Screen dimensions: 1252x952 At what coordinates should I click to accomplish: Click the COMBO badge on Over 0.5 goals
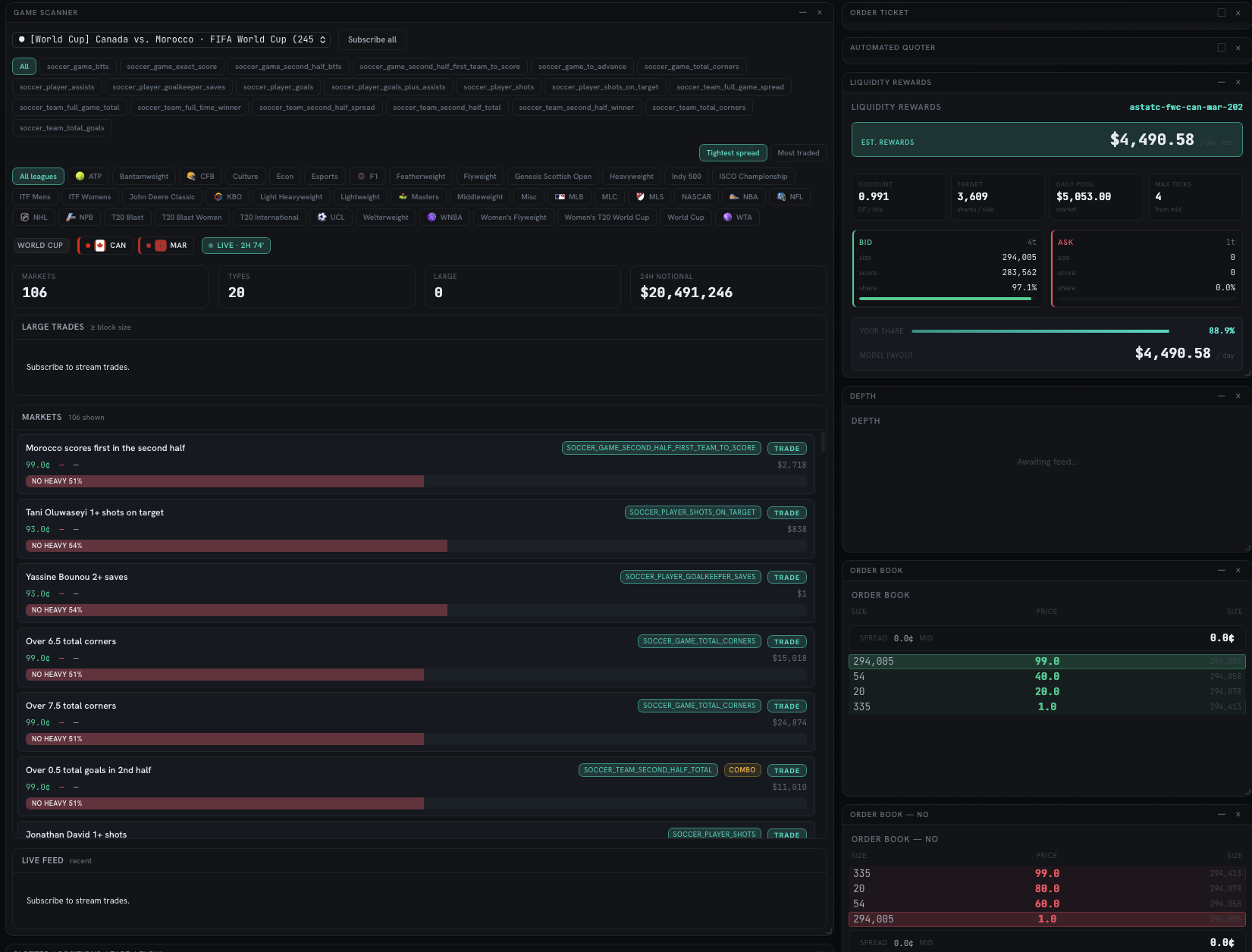click(x=742, y=770)
